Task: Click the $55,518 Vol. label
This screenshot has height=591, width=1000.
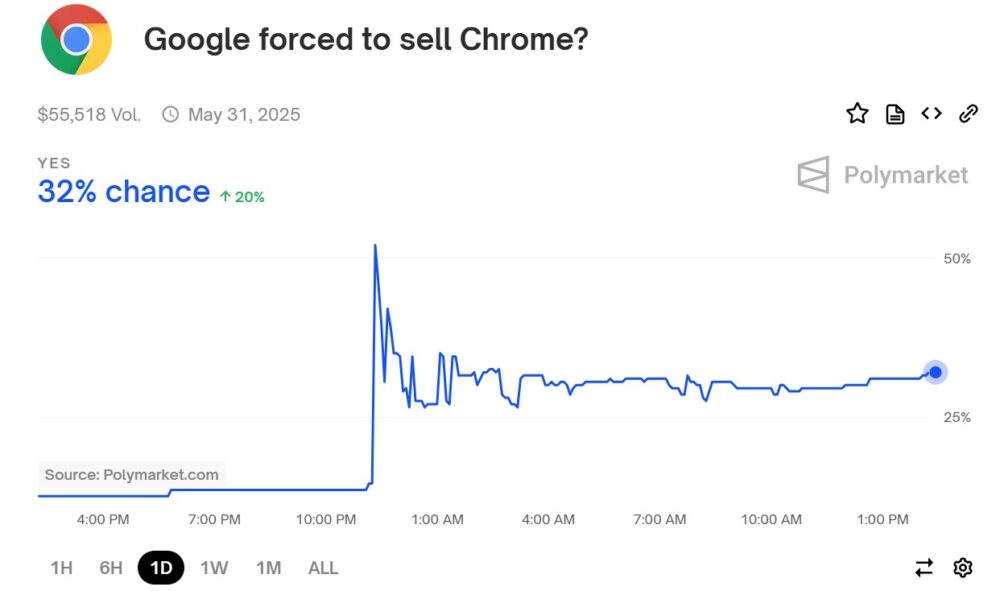Action: [x=88, y=114]
